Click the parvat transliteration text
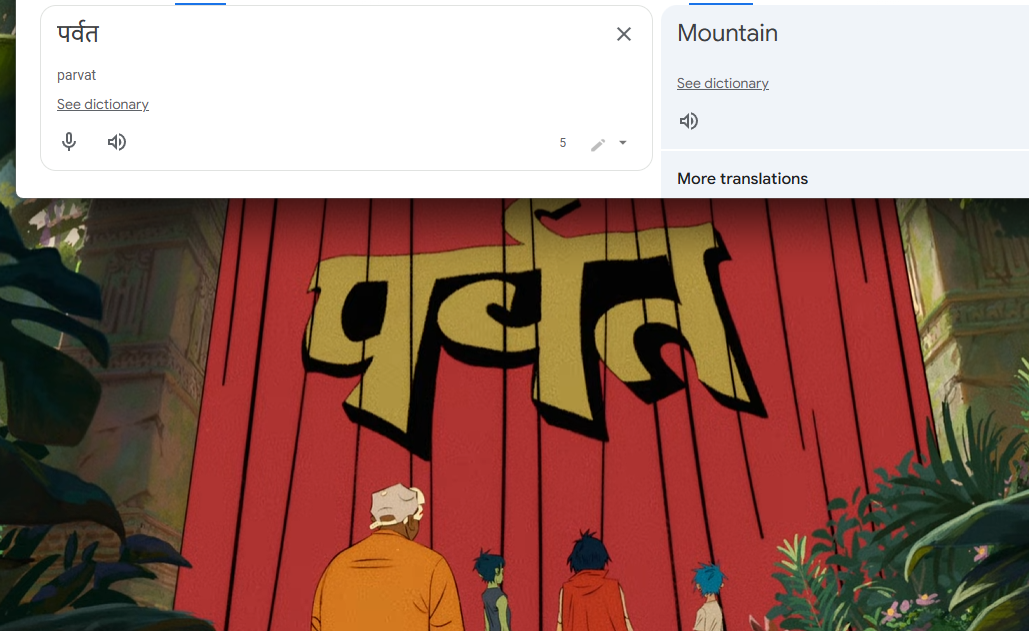Viewport: 1029px width, 631px height. (x=76, y=75)
